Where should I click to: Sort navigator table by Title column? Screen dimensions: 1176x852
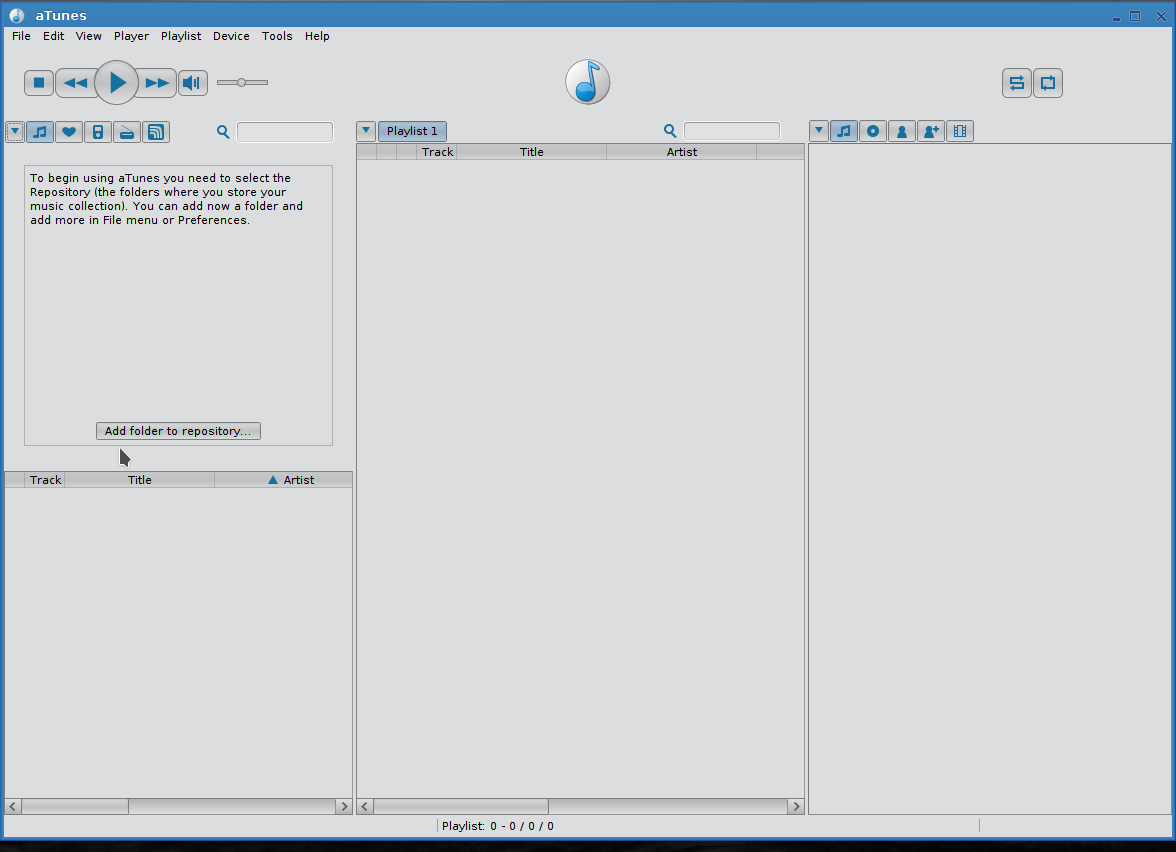[140, 480]
